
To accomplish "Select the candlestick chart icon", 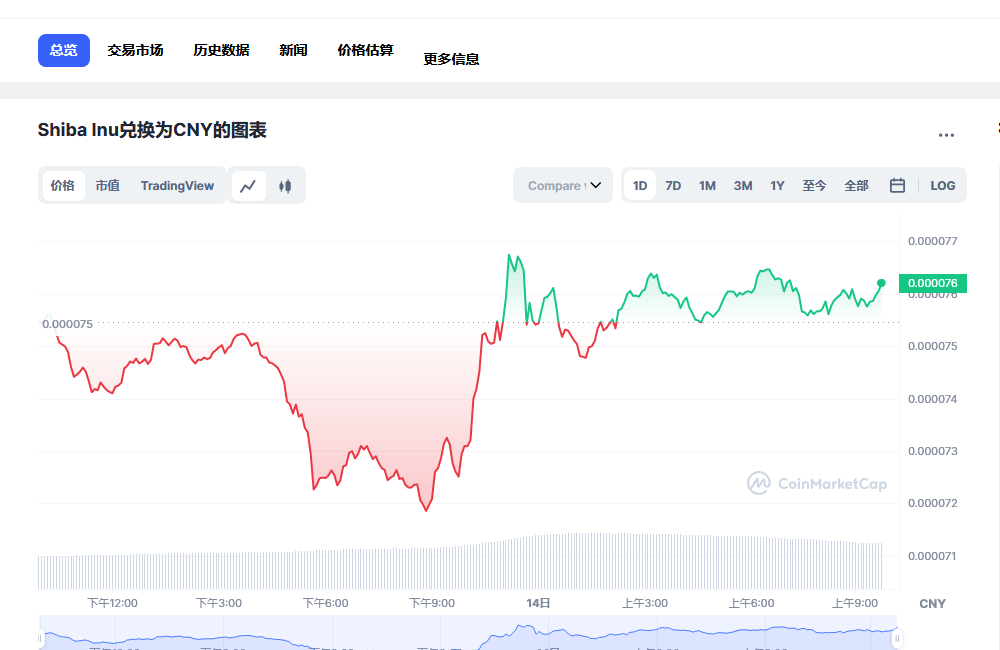I will pyautogui.click(x=284, y=185).
